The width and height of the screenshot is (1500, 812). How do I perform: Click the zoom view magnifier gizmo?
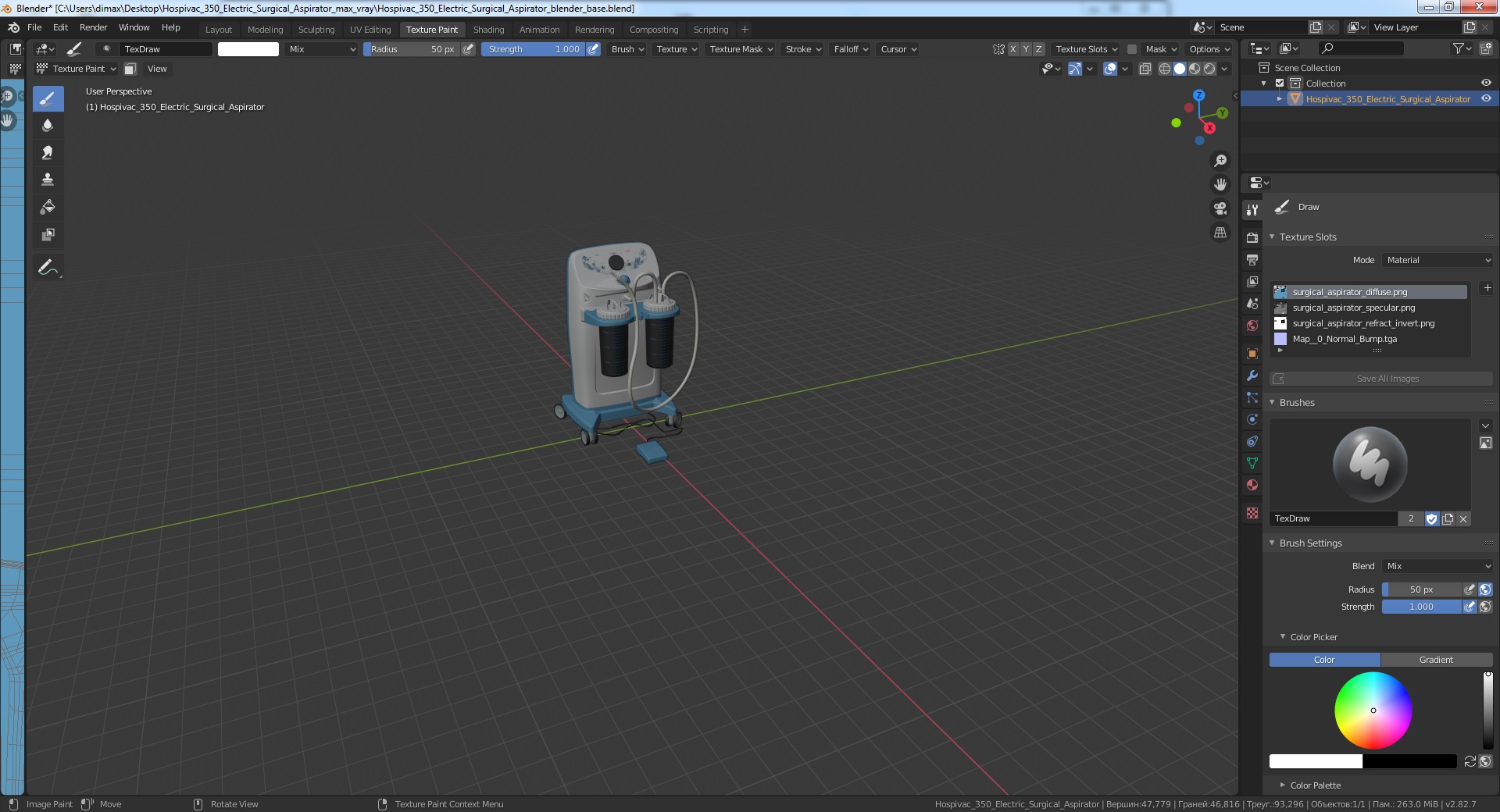pos(1220,161)
